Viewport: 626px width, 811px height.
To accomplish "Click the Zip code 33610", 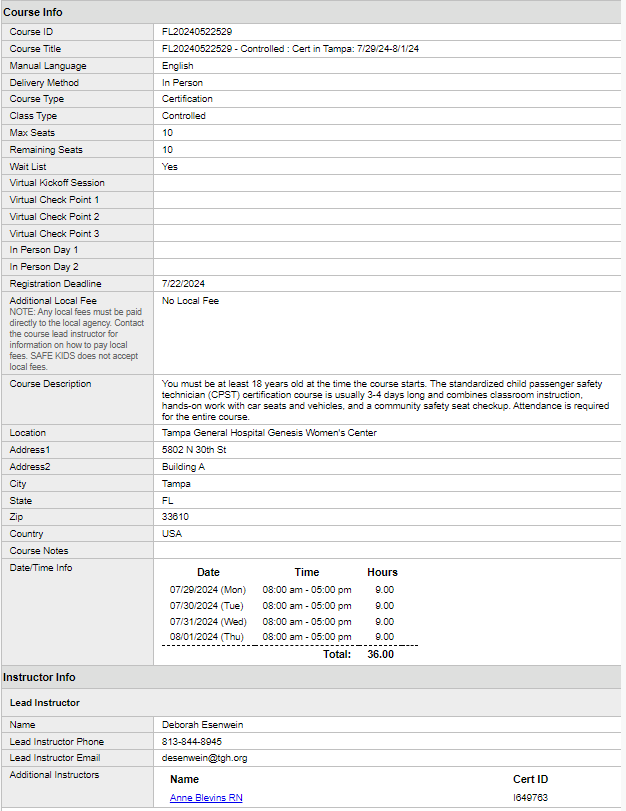I will pyautogui.click(x=175, y=517).
